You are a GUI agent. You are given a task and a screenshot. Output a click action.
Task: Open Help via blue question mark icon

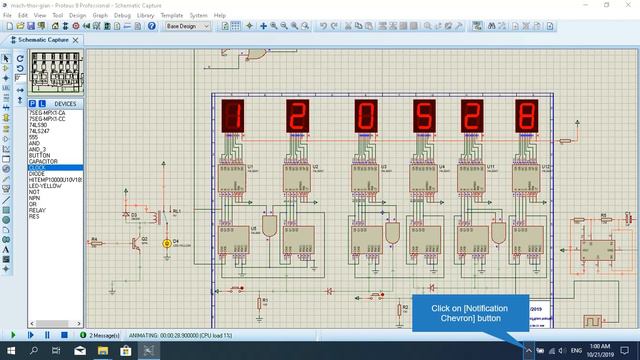tap(151, 26)
